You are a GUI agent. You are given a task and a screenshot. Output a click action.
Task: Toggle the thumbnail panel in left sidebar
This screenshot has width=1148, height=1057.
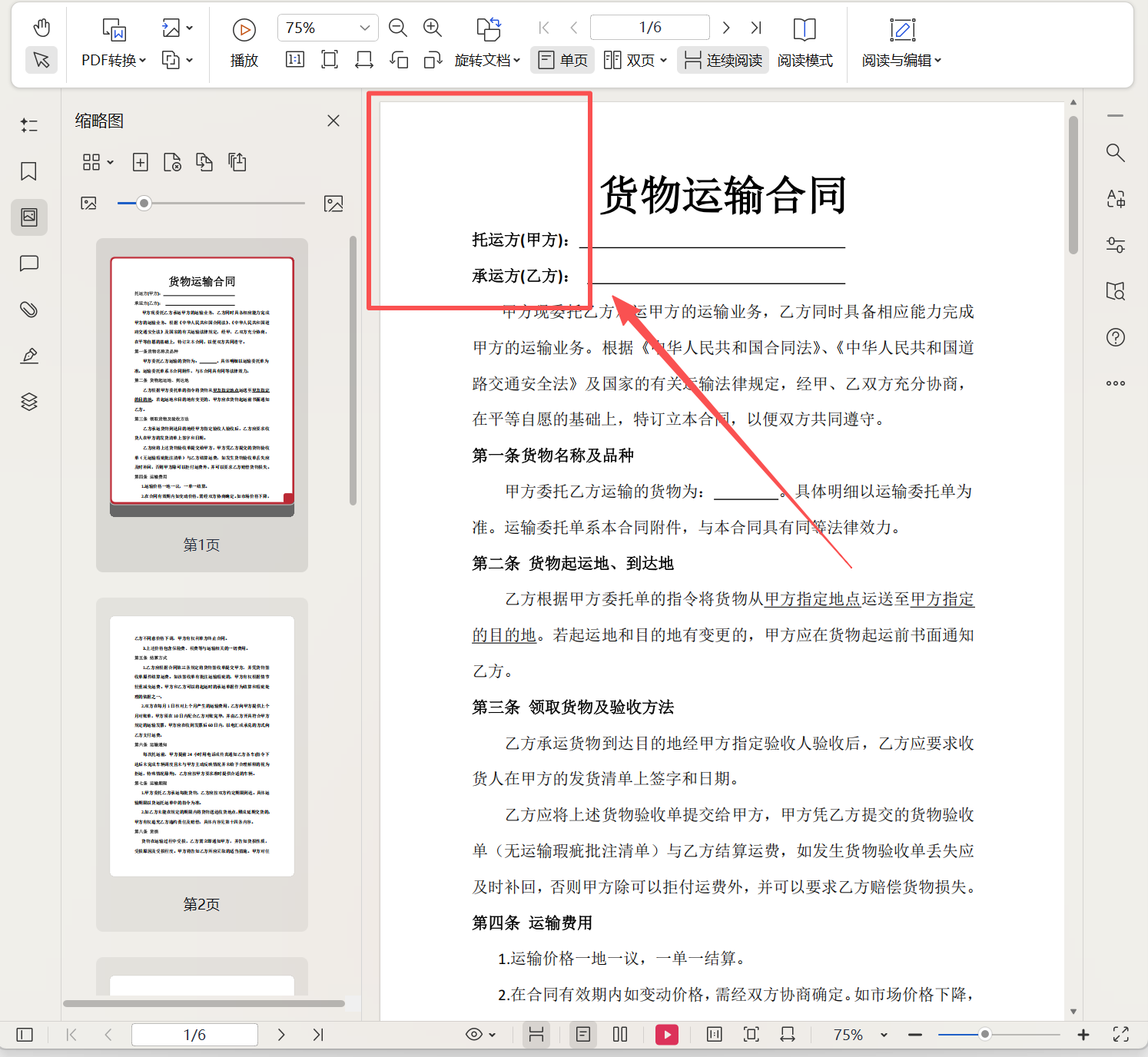pos(29,217)
